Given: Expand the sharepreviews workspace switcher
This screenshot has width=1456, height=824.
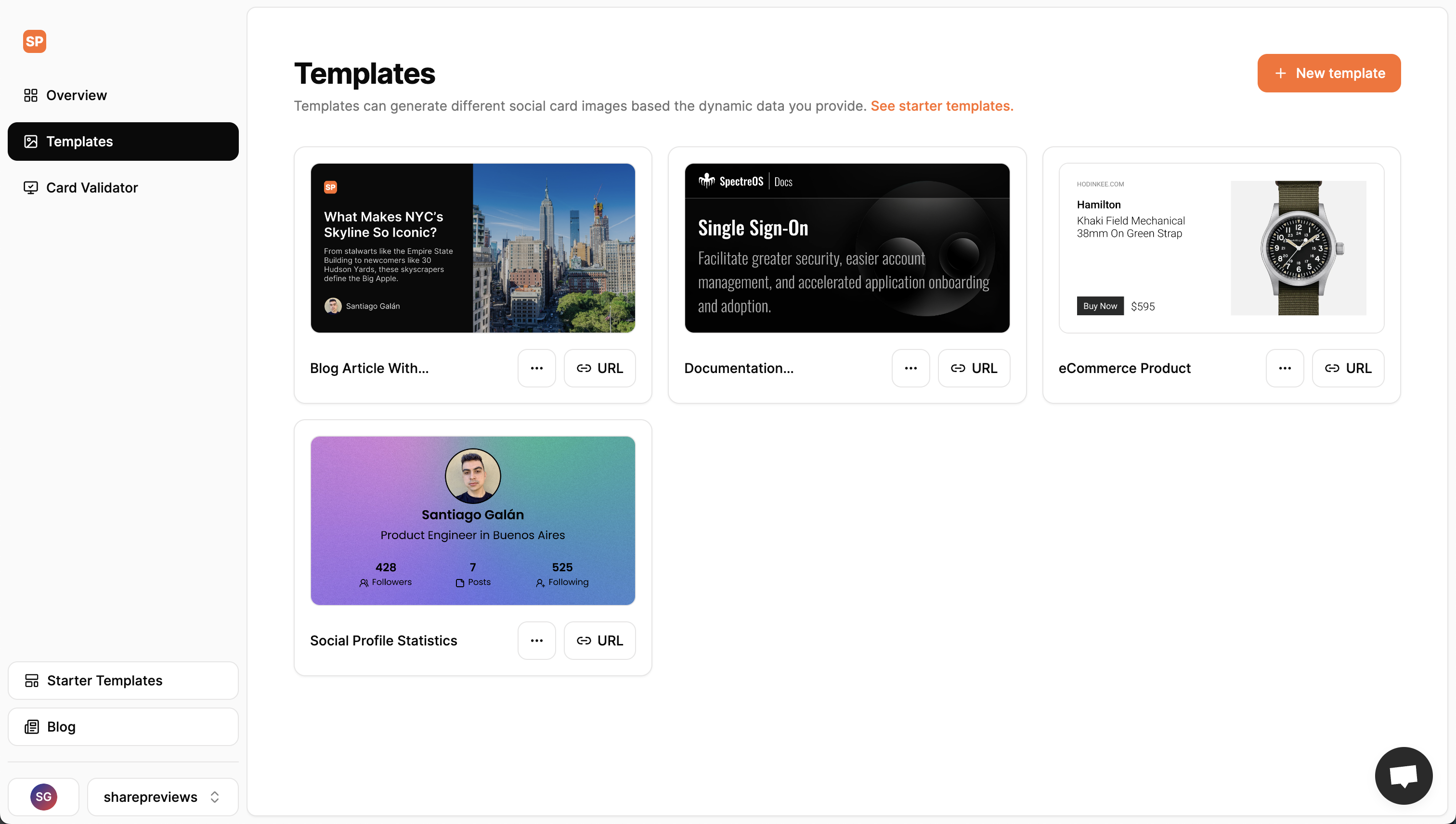Looking at the screenshot, I should 162,797.
